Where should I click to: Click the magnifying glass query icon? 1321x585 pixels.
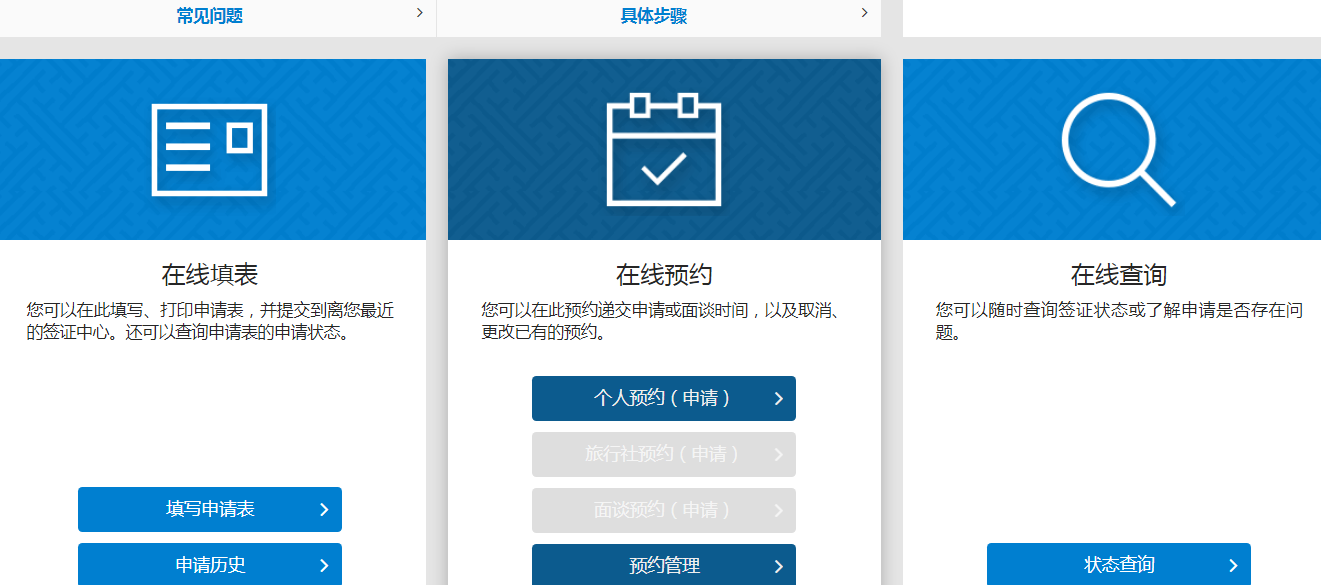click(1116, 149)
